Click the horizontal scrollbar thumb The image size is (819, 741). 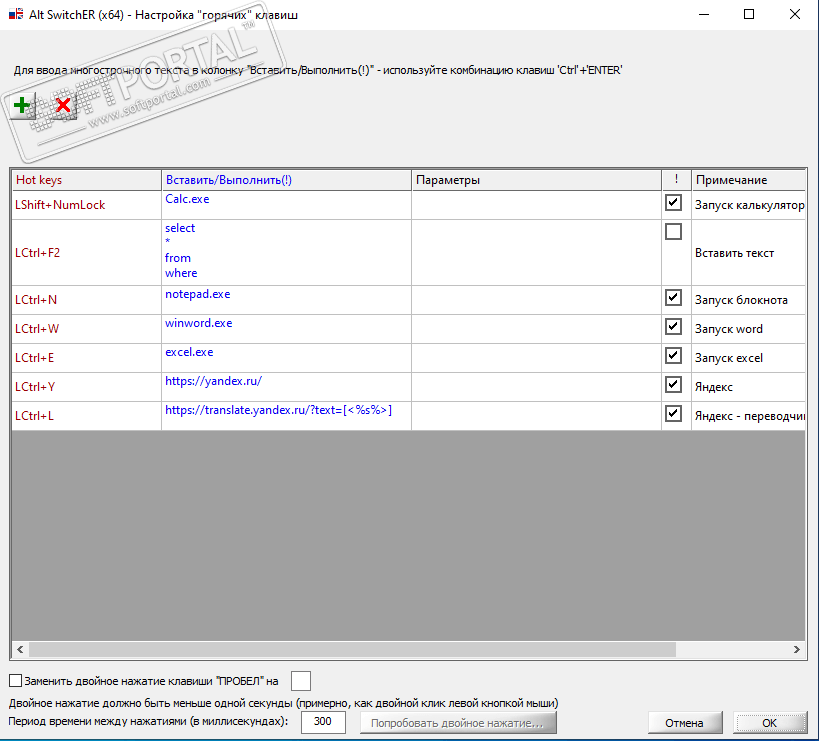pyautogui.click(x=353, y=650)
